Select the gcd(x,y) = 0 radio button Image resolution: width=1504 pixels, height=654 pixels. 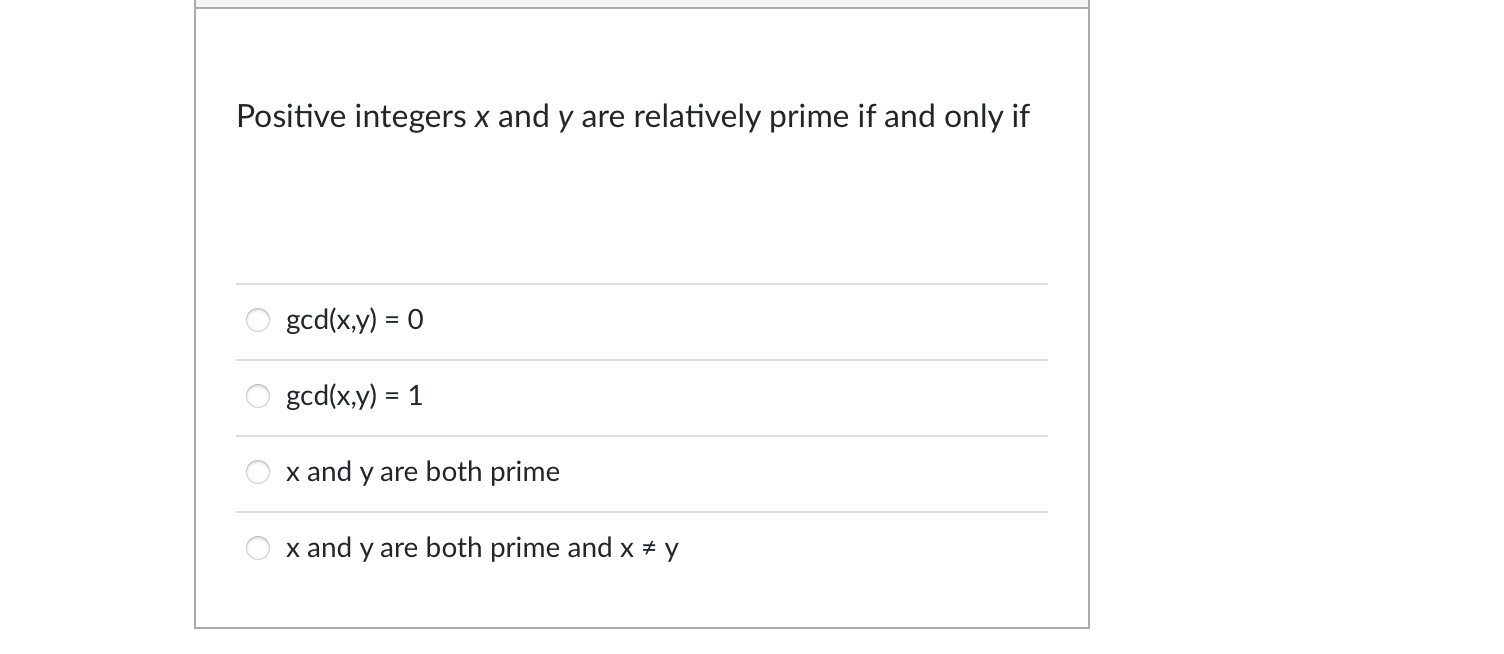(x=258, y=320)
